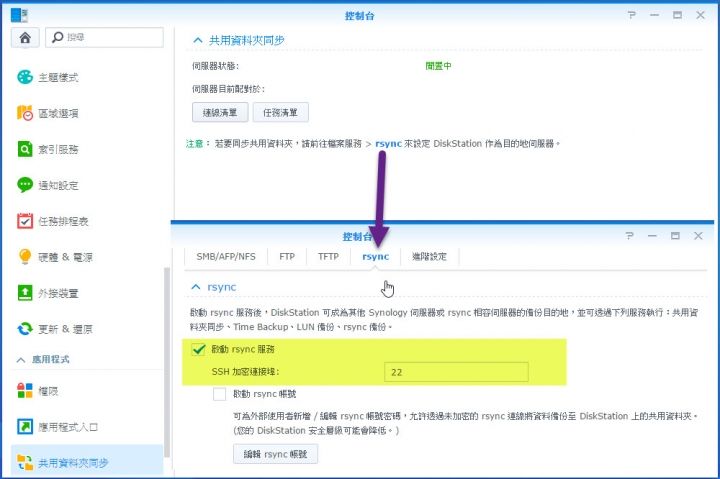The height and width of the screenshot is (479, 720).
Task: Open the 權限 colored squares icon
Action: click(25, 391)
